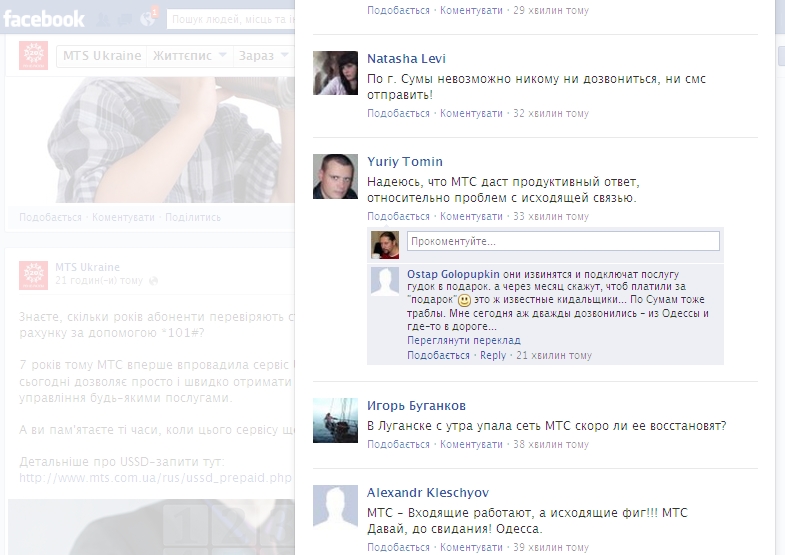The width and height of the screenshot is (785, 555).
Task: Open timestamp 39 хвилин тому
Action: pyautogui.click(x=551, y=547)
